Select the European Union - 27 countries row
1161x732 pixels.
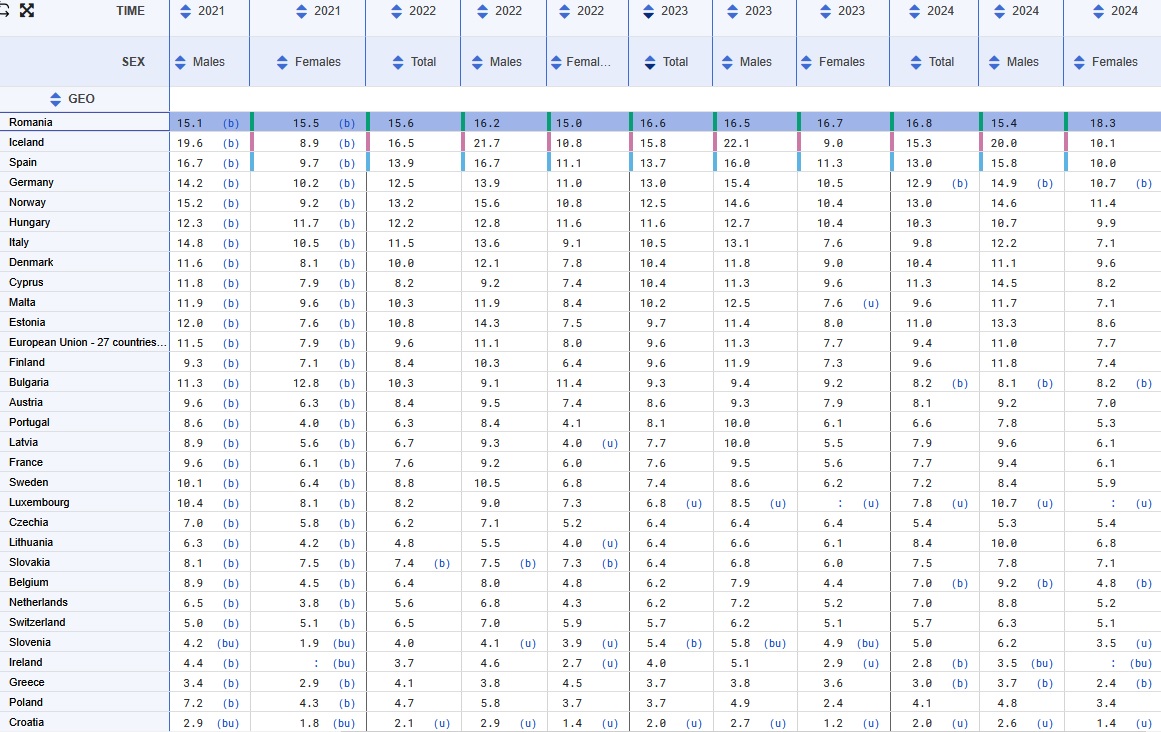coord(88,342)
